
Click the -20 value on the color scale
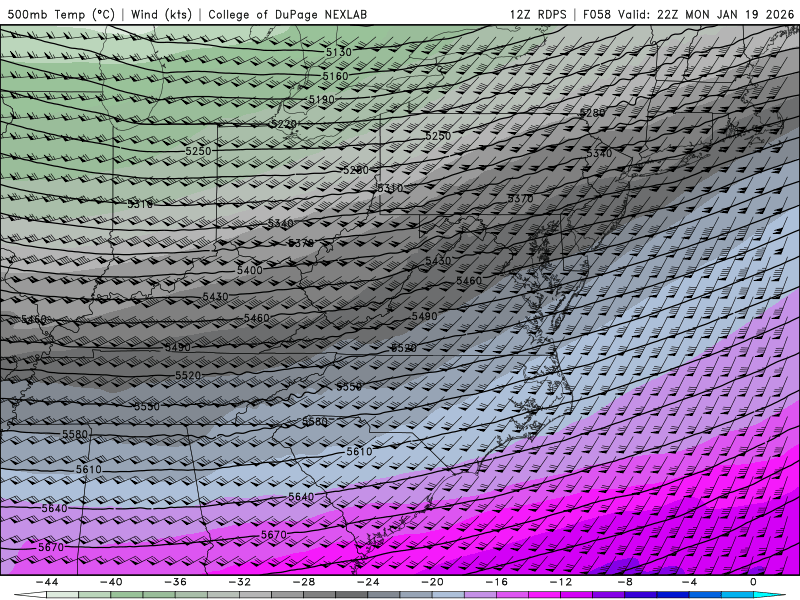[x=433, y=582]
